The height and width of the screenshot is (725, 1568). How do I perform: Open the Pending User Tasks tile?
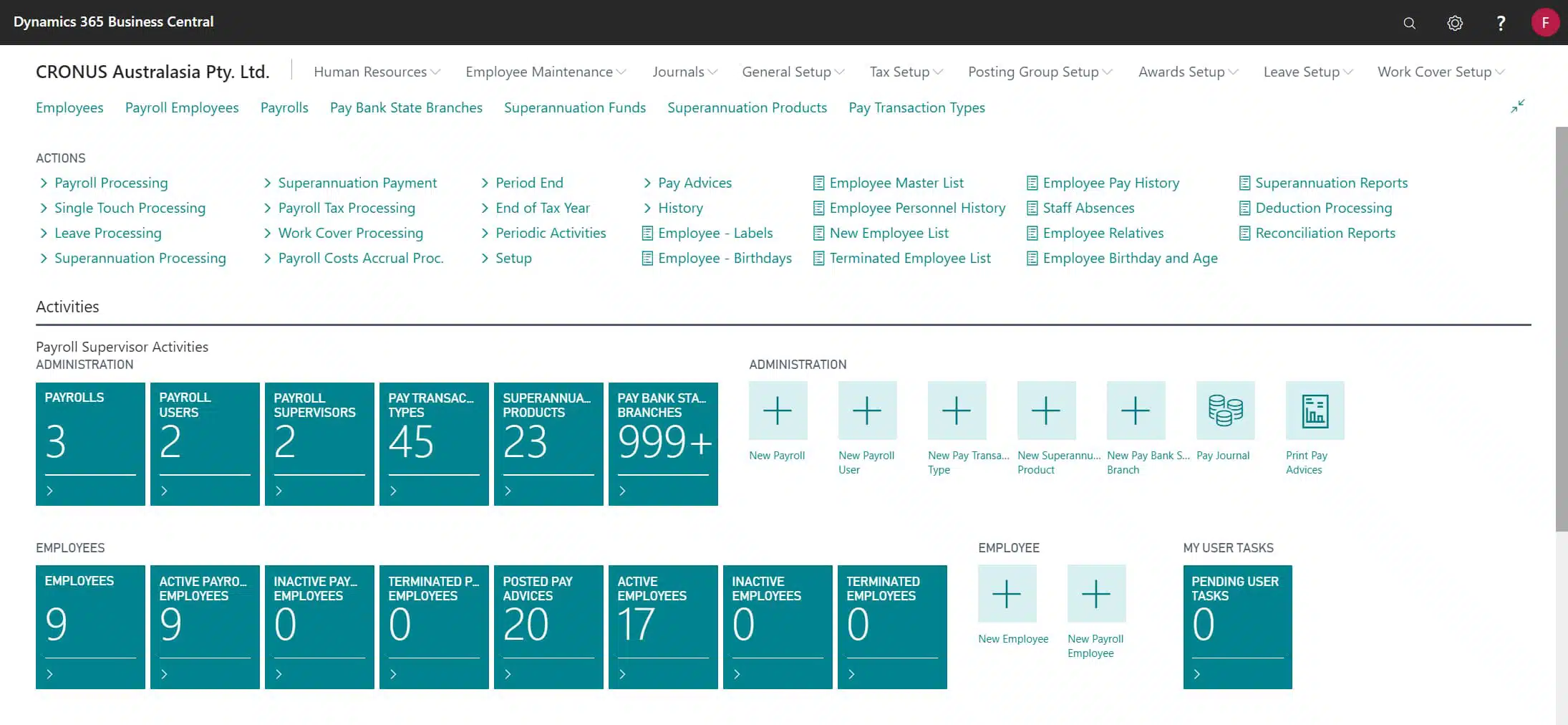(1237, 627)
